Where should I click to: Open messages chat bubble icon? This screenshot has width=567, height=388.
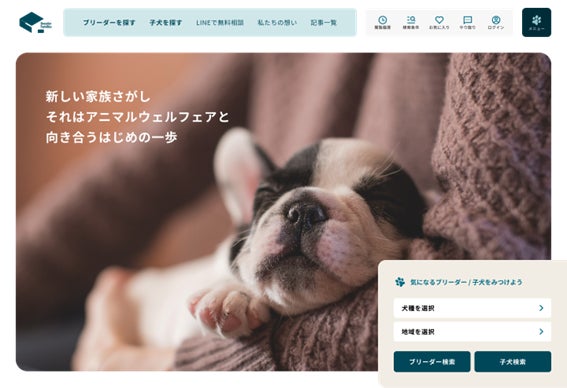coord(468,22)
